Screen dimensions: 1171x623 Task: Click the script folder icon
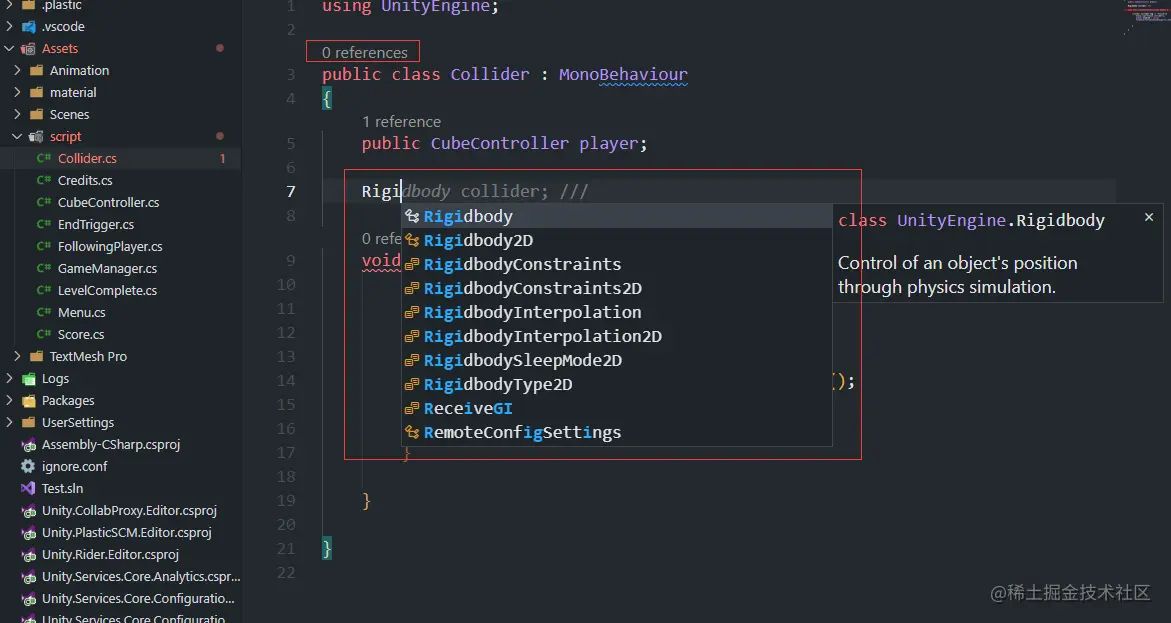36,137
